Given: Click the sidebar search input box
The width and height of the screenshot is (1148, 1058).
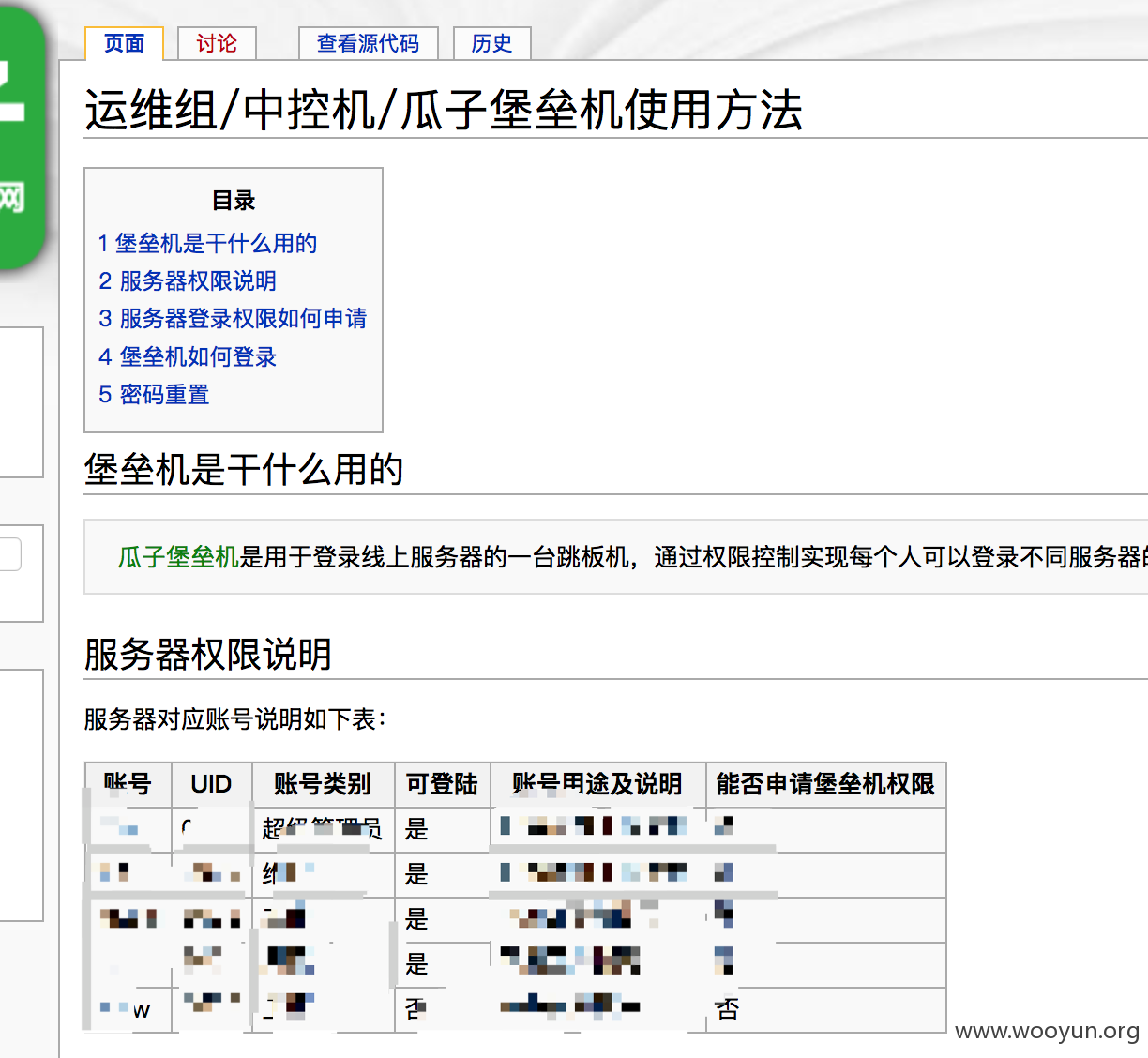Looking at the screenshot, I should click(x=10, y=554).
